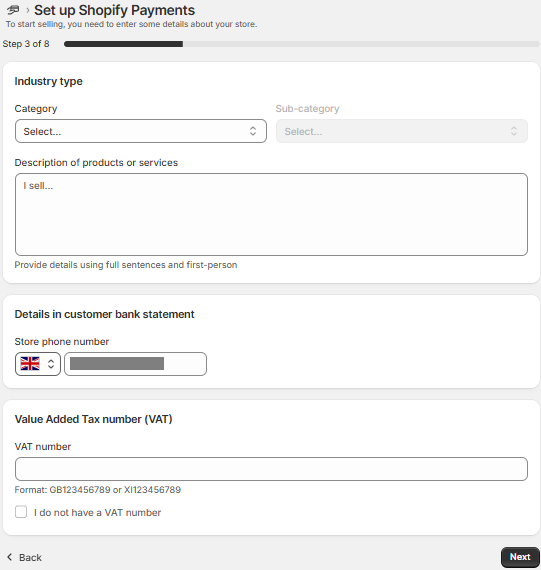
Task: Click the breadcrumb chevron separator
Action: coord(28,11)
